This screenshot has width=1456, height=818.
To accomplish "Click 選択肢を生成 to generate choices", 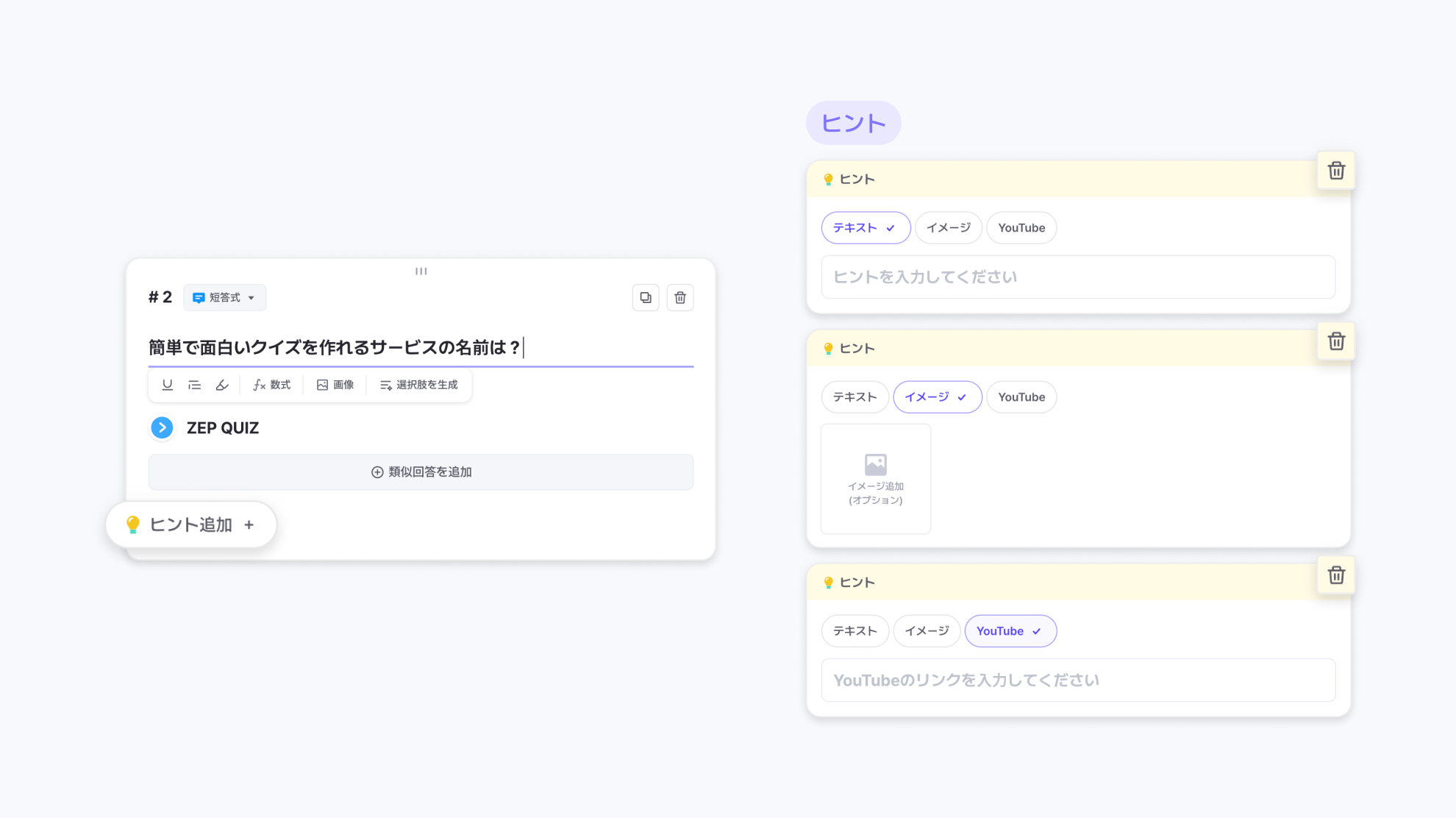I will [x=419, y=385].
